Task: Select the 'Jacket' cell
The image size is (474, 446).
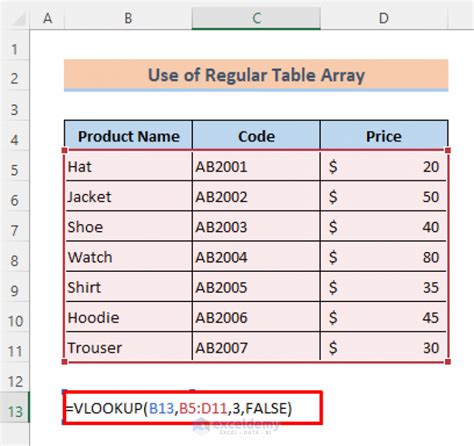Action: pyautogui.click(x=128, y=196)
